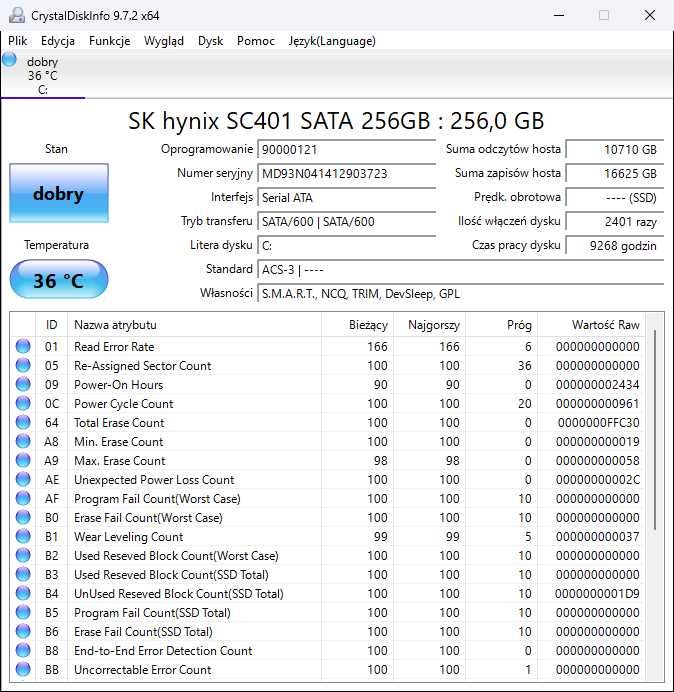Open the Dysk menu
This screenshot has height=692, width=674.
(x=210, y=41)
